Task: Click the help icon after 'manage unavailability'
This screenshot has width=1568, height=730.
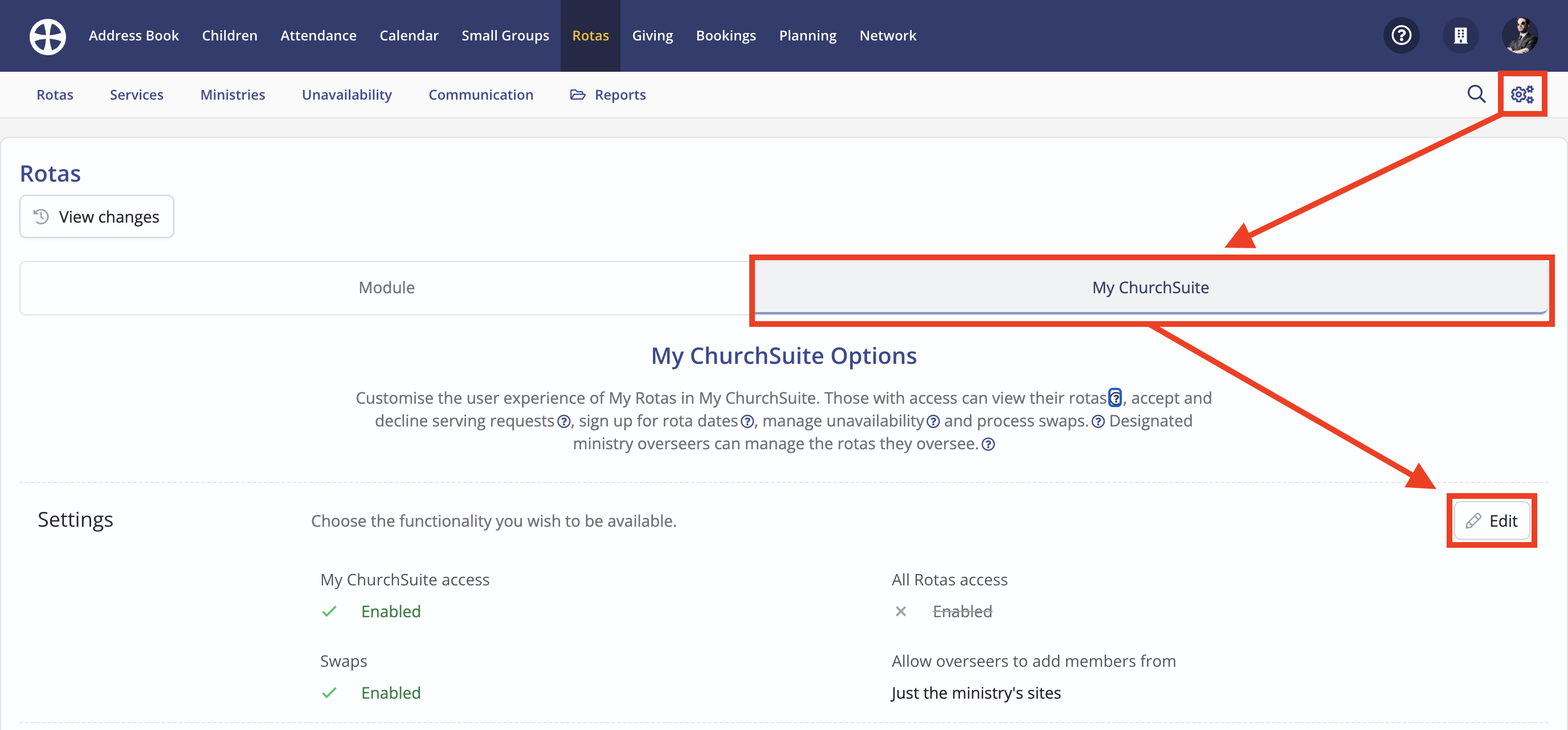Action: tap(933, 421)
